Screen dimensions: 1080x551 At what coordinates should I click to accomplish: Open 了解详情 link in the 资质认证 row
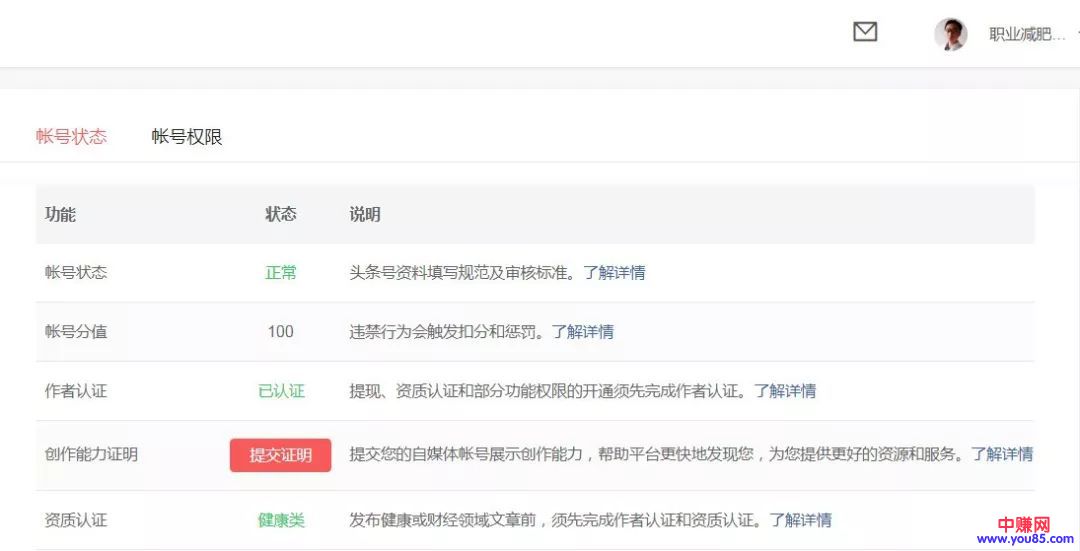click(800, 520)
